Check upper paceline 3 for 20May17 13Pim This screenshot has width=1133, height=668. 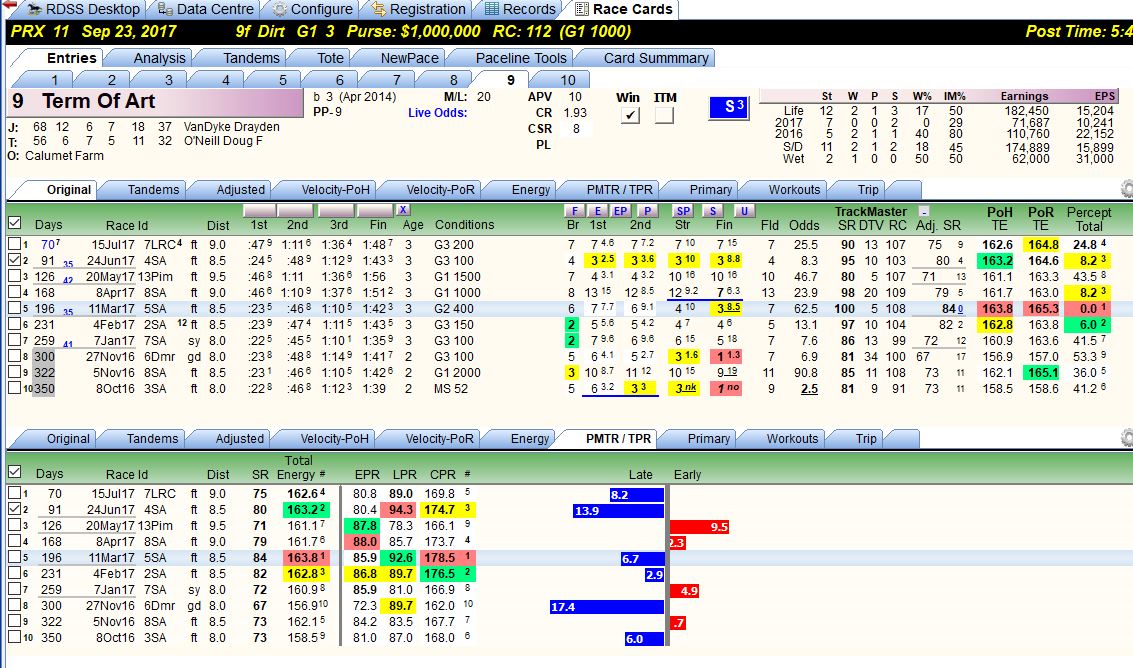[x=14, y=276]
